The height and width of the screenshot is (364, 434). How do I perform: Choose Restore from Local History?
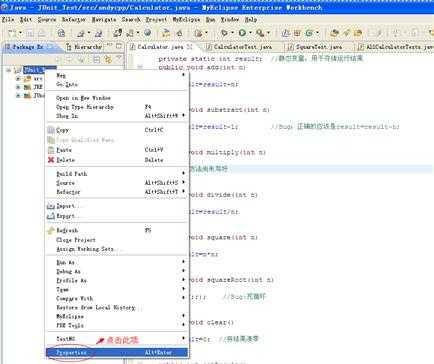117,307
